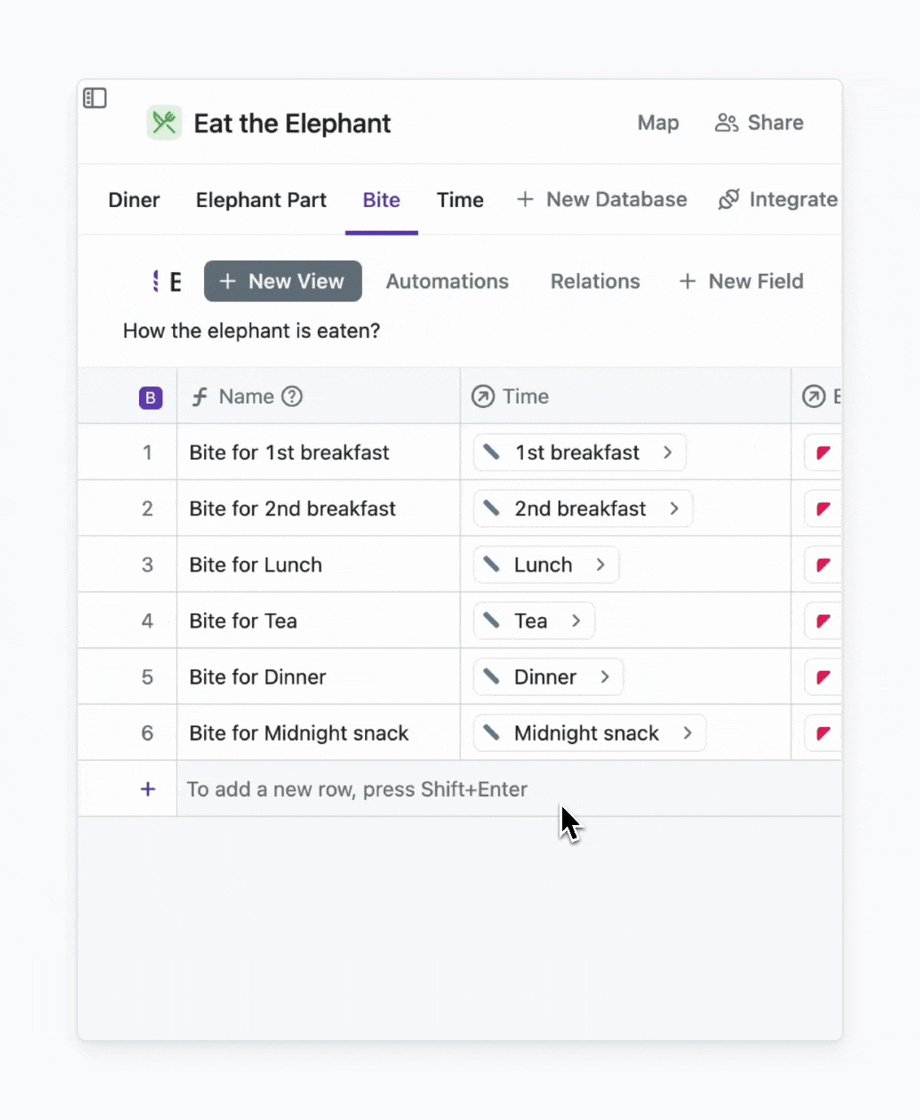Image resolution: width=920 pixels, height=1120 pixels.
Task: Switch to the Diner tab
Action: 134,199
